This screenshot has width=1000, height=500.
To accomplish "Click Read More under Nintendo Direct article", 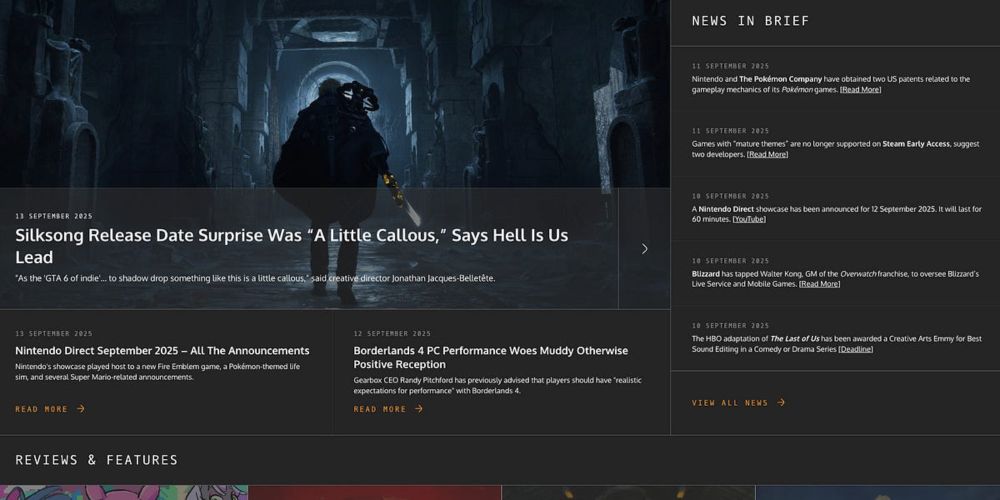I will (x=50, y=409).
